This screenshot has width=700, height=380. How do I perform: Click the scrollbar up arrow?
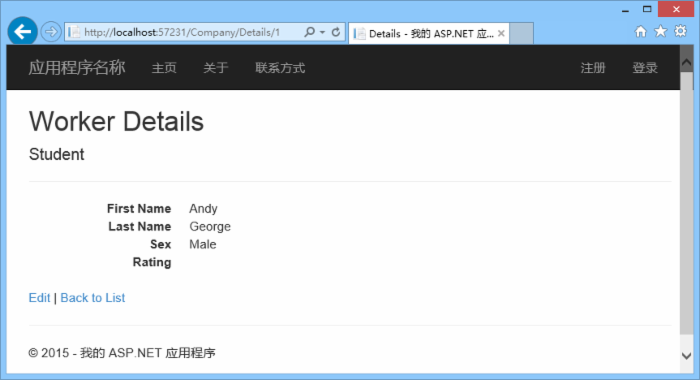click(x=687, y=63)
